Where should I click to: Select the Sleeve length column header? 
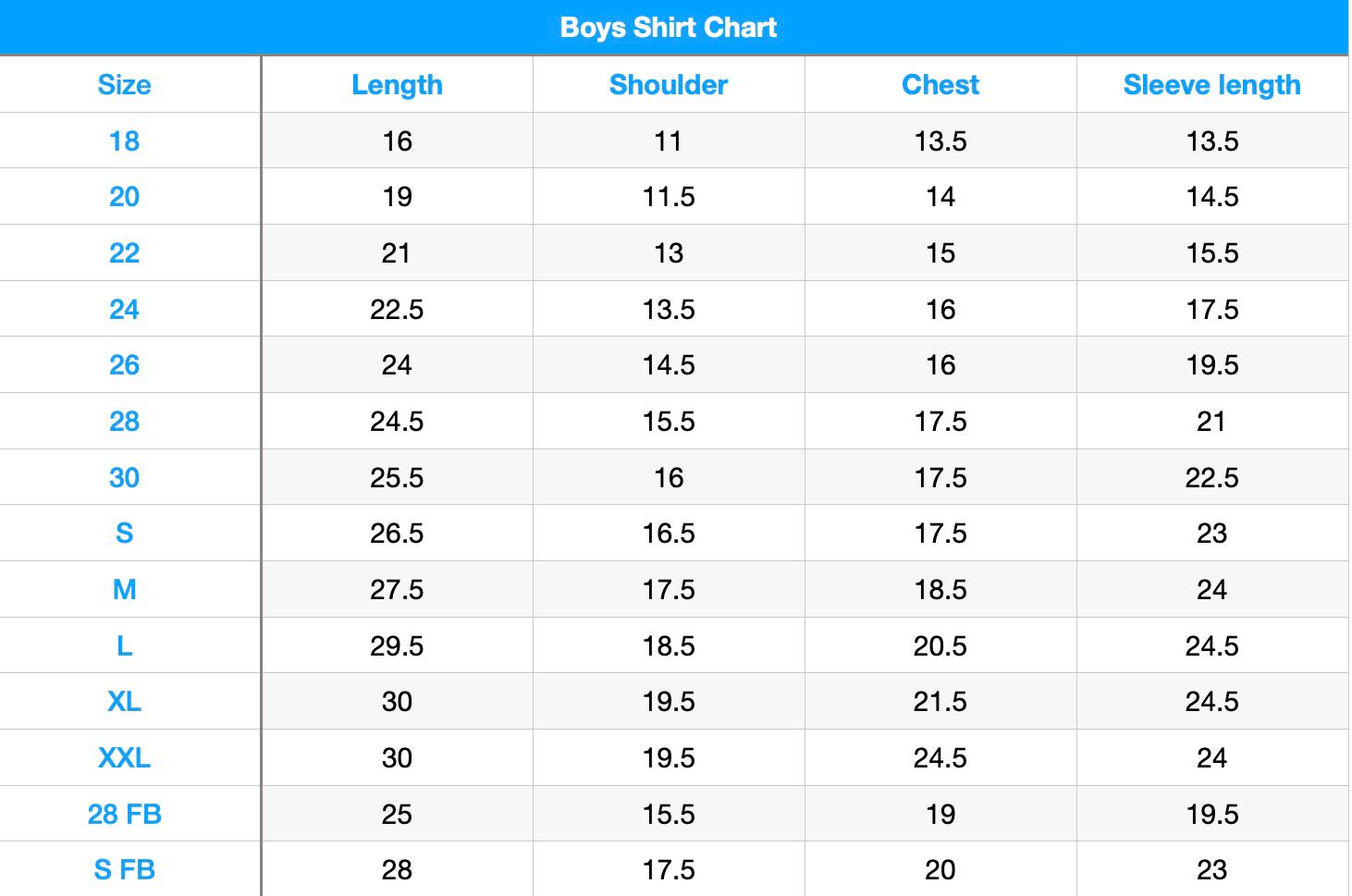(x=1211, y=85)
